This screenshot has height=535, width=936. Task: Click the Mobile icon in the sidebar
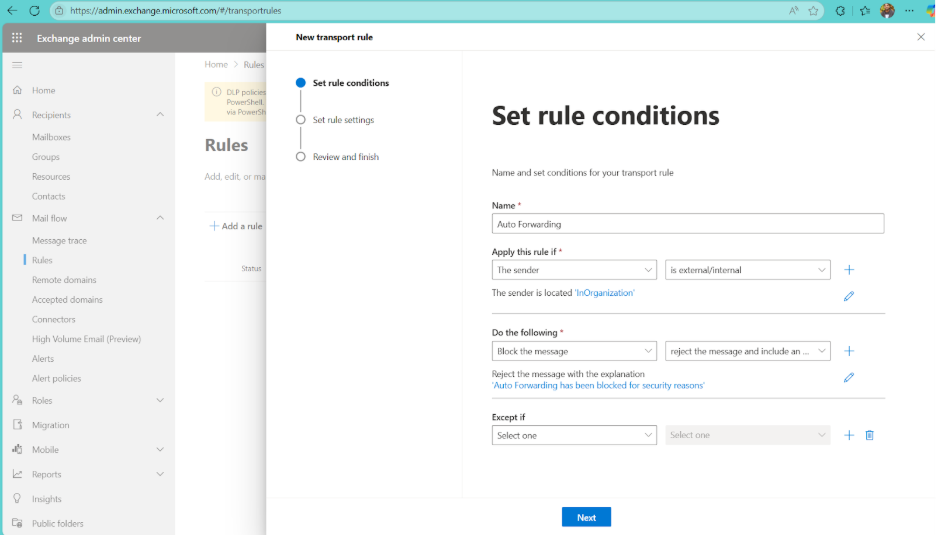(x=17, y=449)
